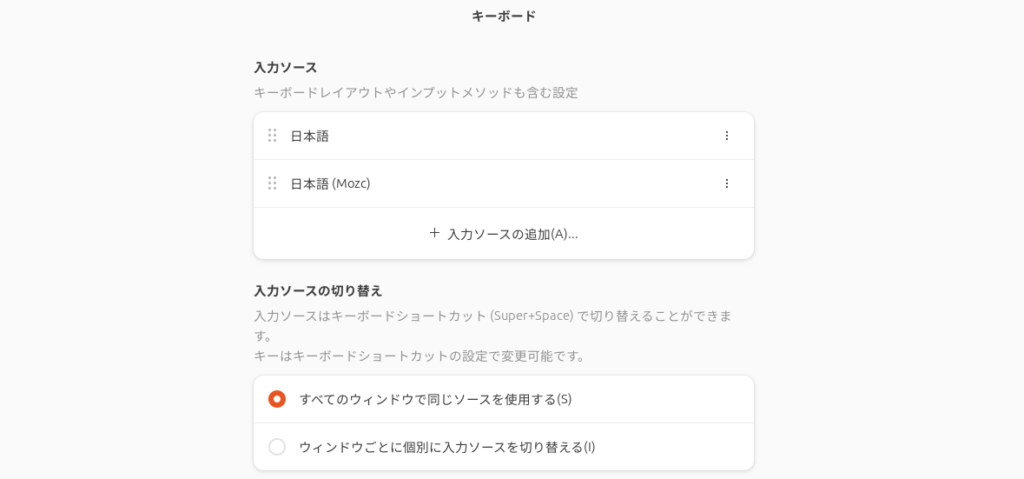Viewport: 1024px width, 479px height.
Task: Click the wrapped す。 text line
Action: pos(262,336)
